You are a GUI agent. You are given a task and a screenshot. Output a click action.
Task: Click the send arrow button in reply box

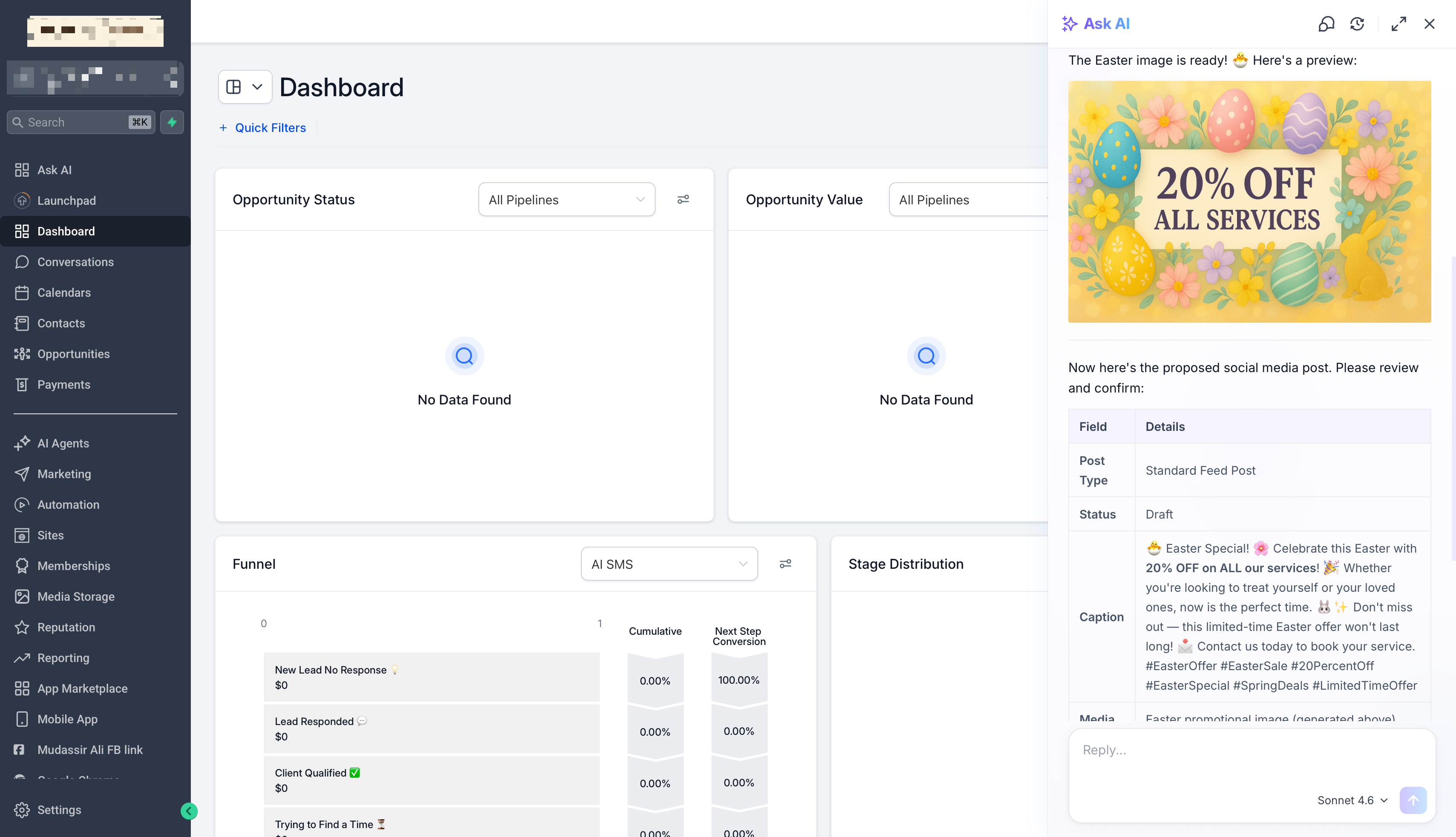[1413, 800]
